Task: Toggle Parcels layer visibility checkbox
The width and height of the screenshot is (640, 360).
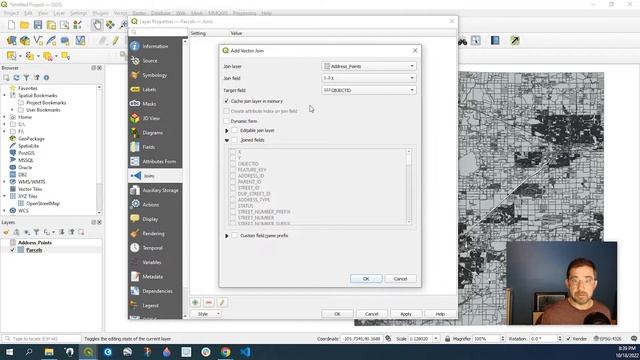Action: pyautogui.click(x=12, y=250)
